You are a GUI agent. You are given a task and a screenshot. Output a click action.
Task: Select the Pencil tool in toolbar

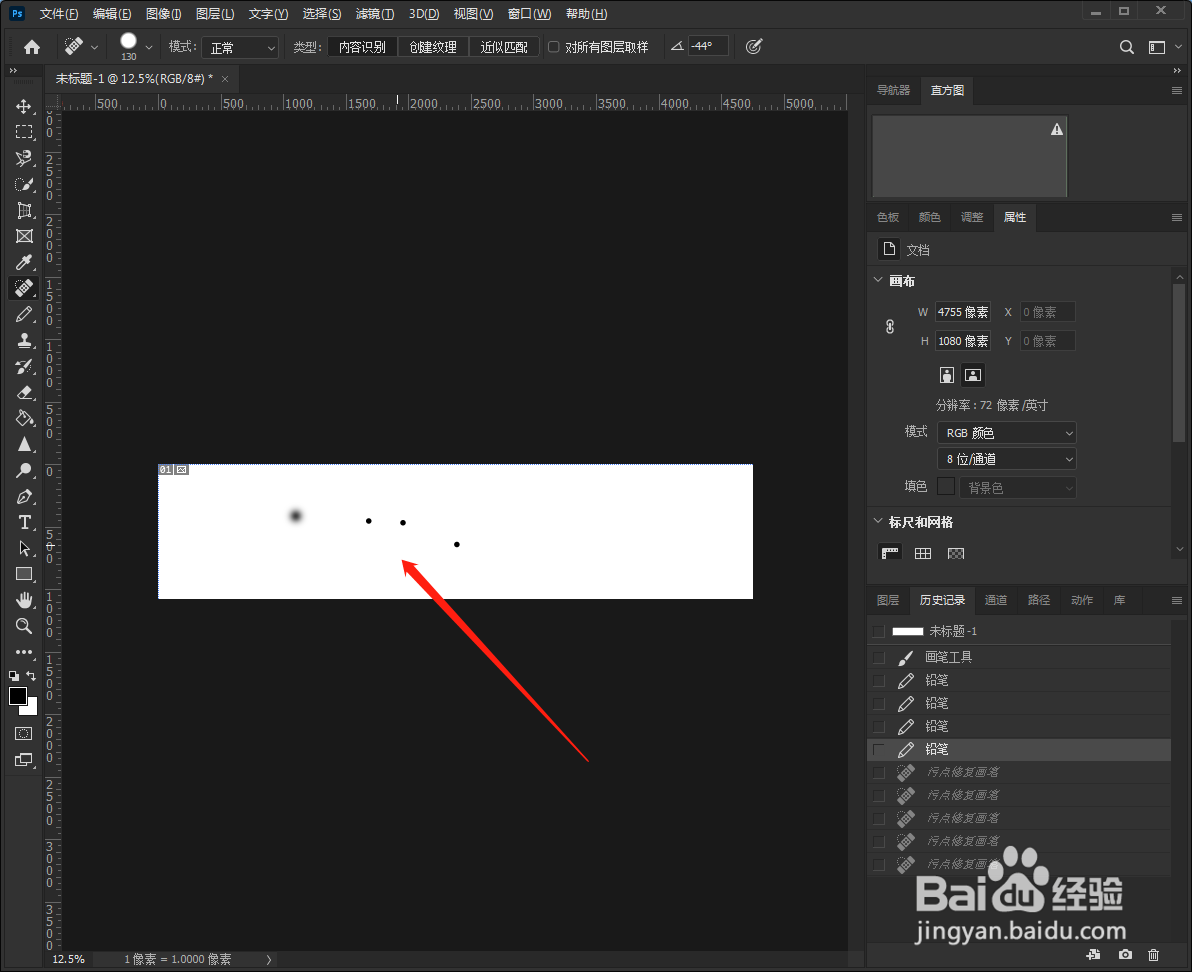[24, 314]
